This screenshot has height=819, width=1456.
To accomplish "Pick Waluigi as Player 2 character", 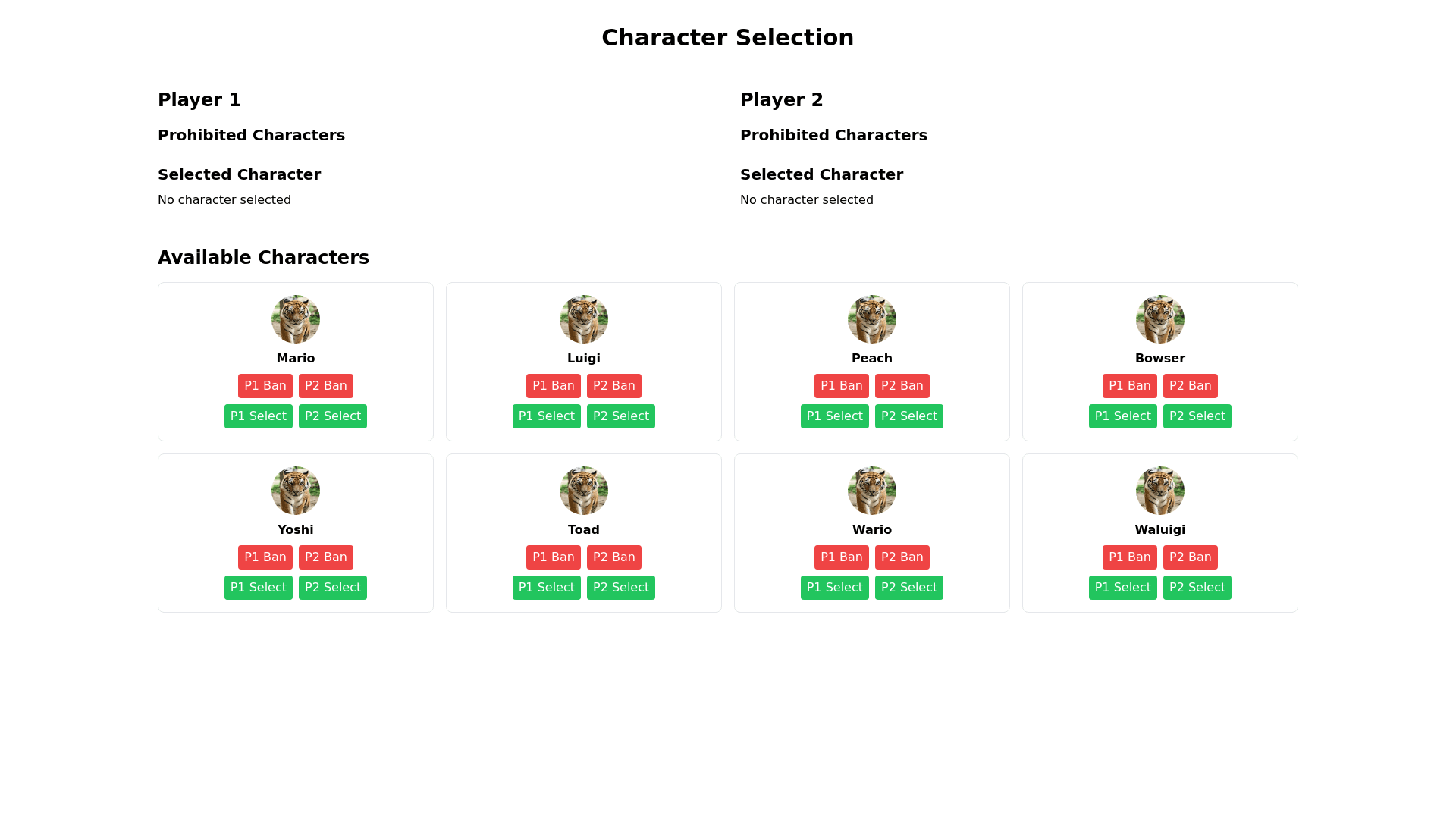I will 1197,588.
